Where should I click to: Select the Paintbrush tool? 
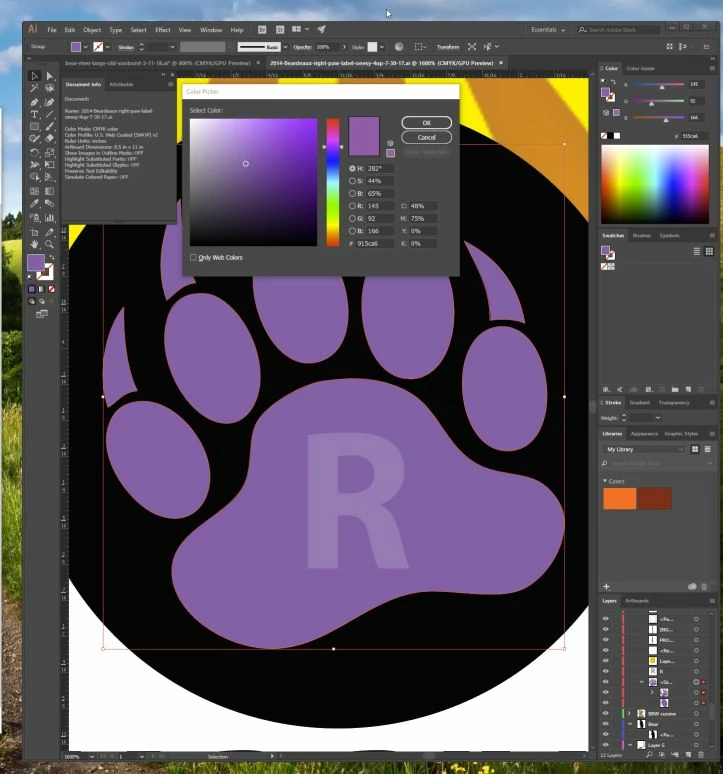tap(49, 126)
